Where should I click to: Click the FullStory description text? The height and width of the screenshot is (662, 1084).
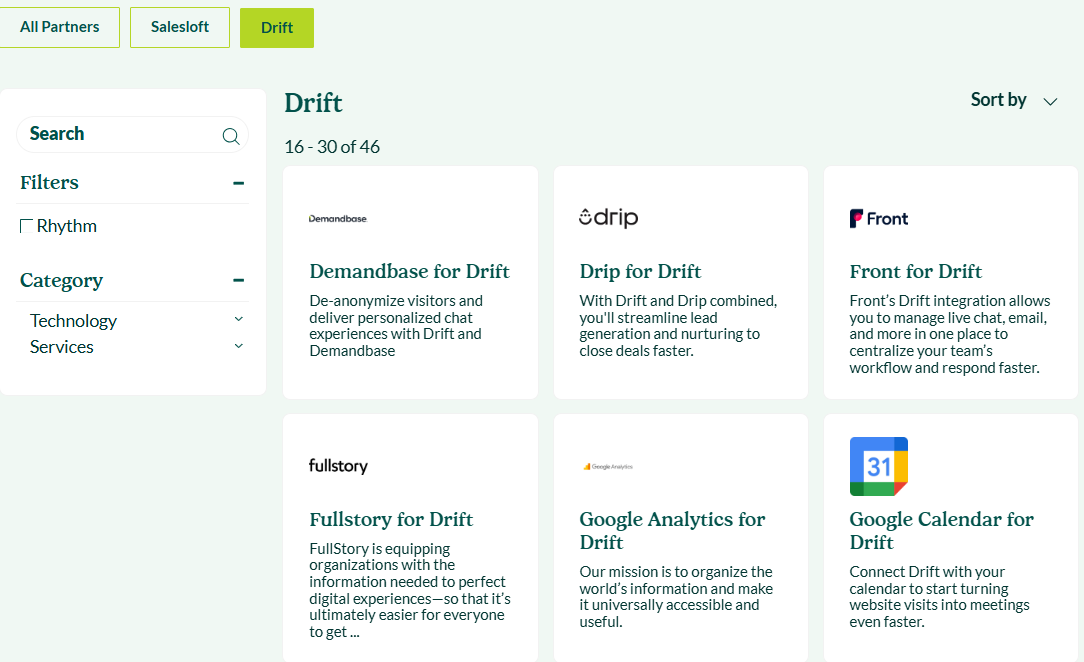(x=410, y=589)
